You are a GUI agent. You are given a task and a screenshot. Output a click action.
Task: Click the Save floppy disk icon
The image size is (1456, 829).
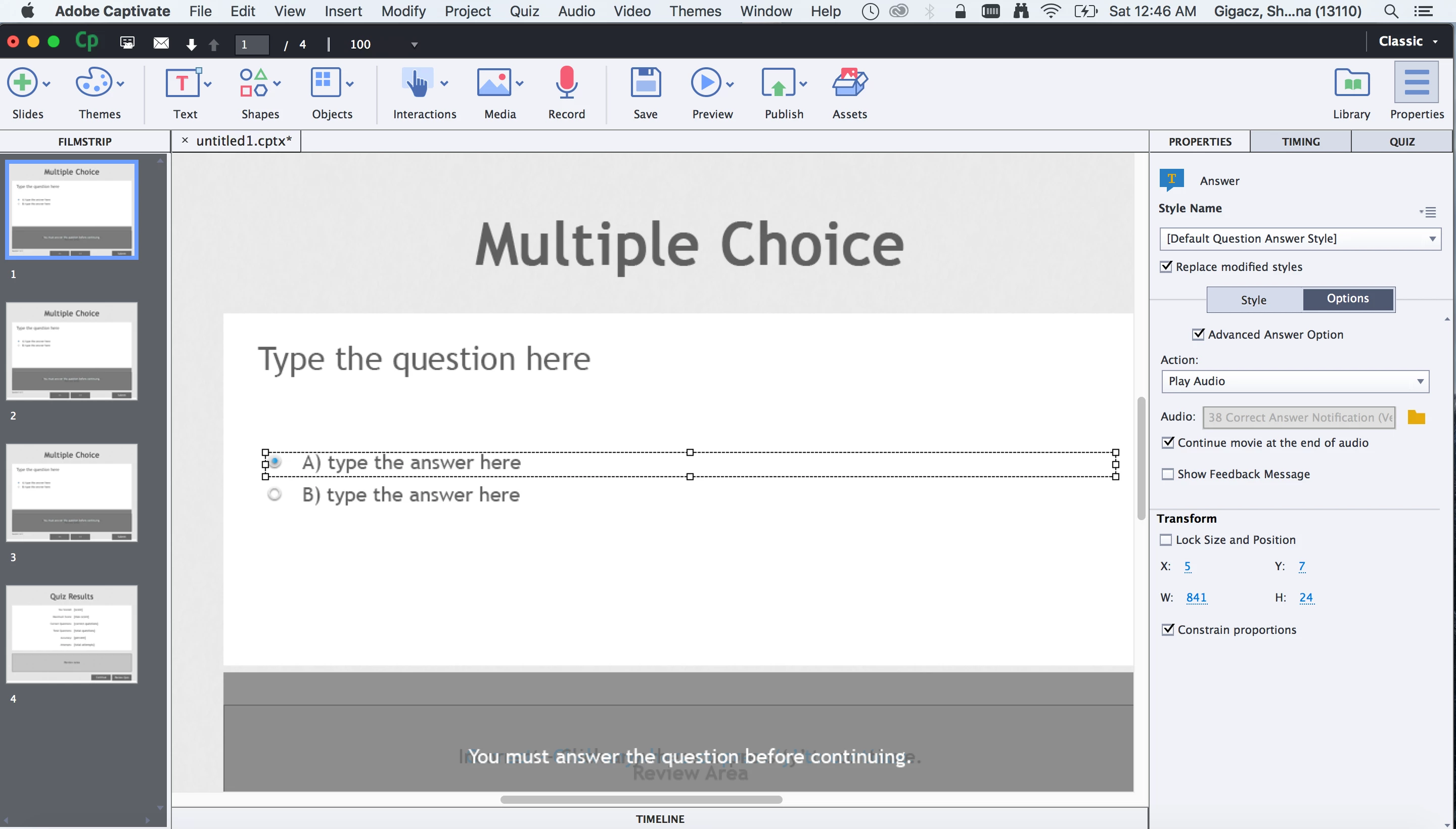click(x=645, y=84)
